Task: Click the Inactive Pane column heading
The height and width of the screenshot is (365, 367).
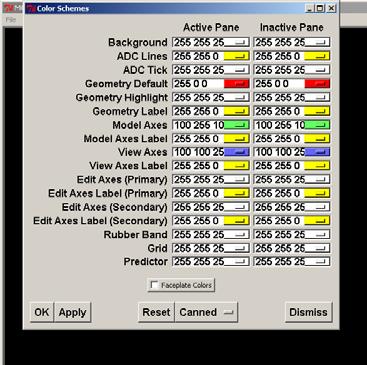Action: pos(292,27)
